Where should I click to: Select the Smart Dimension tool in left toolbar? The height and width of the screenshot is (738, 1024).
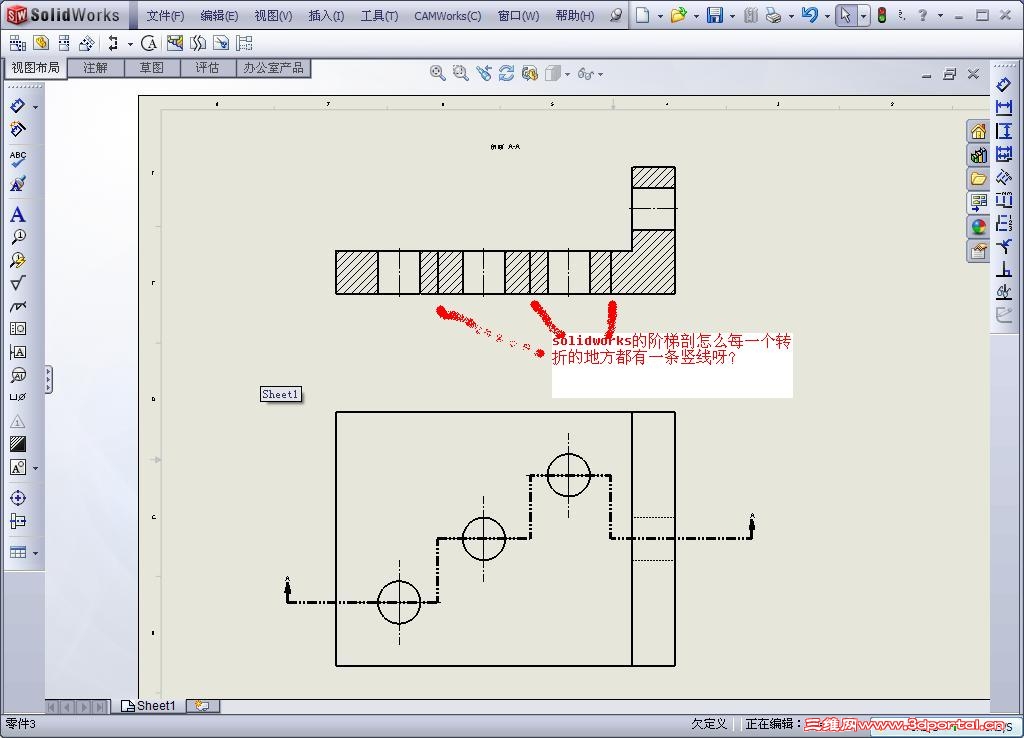[x=18, y=106]
